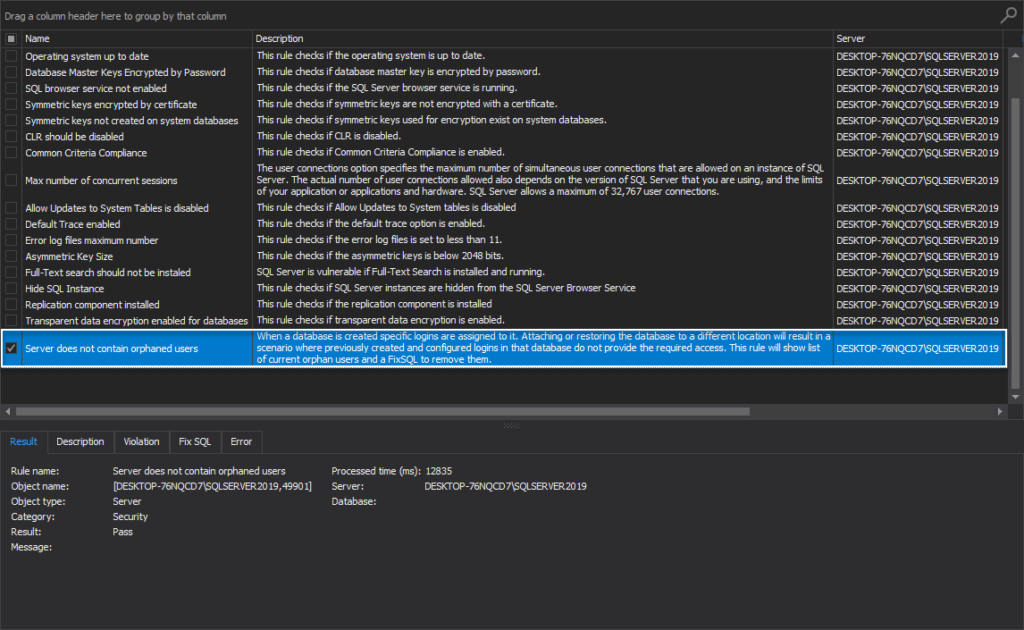This screenshot has height=630, width=1024.
Task: Open the Violation tab
Action: tap(141, 441)
